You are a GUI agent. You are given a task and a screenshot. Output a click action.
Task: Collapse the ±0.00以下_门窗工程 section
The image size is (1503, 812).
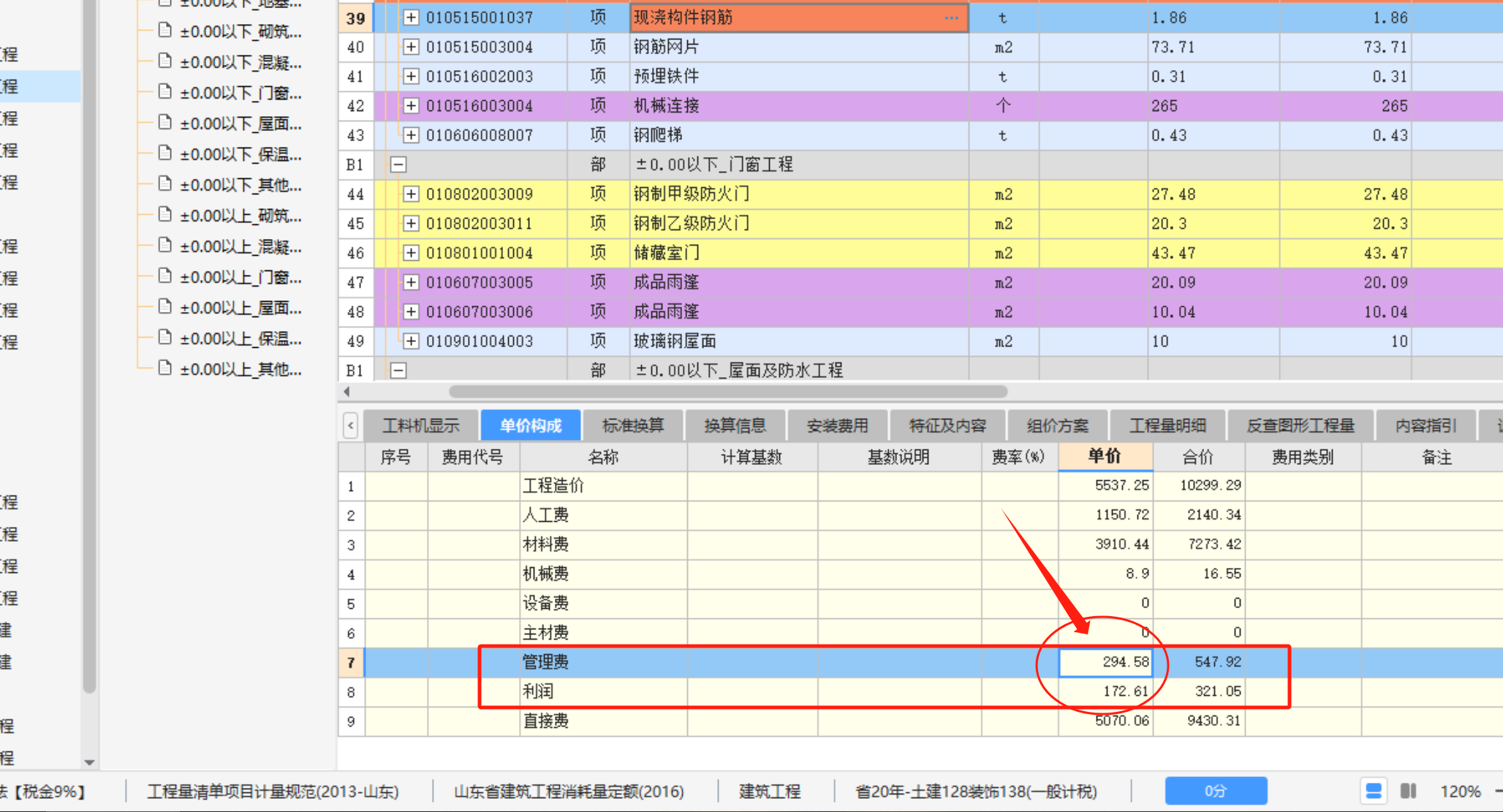398,164
